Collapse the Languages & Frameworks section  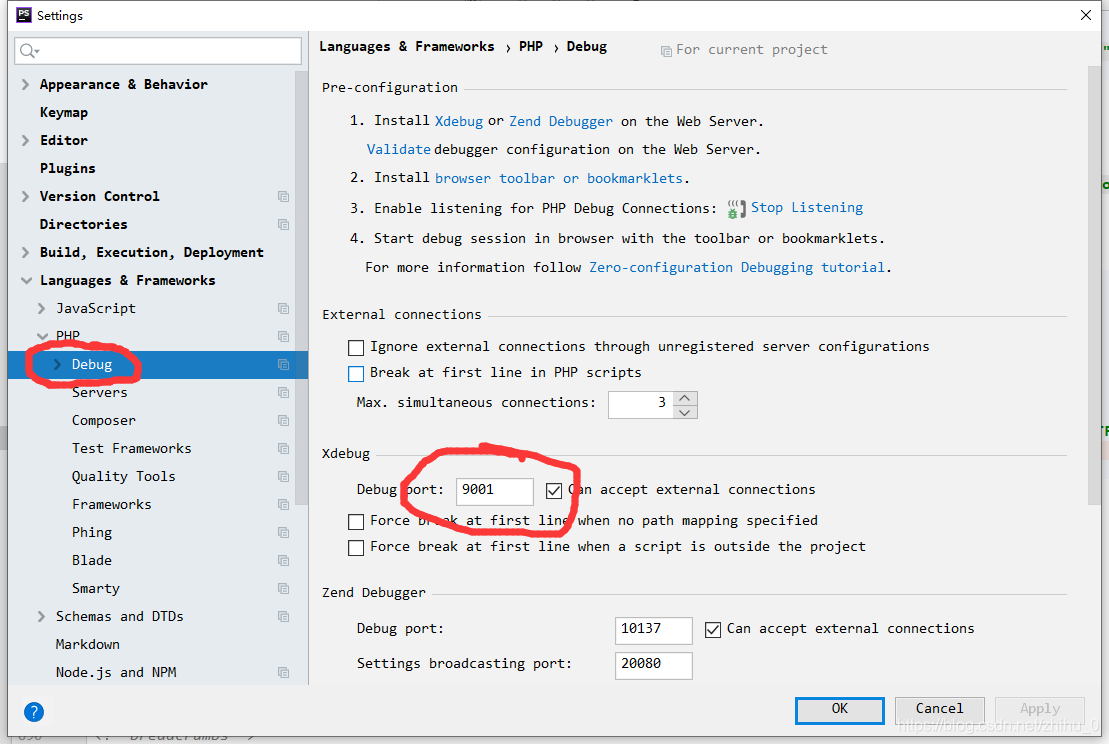click(26, 281)
